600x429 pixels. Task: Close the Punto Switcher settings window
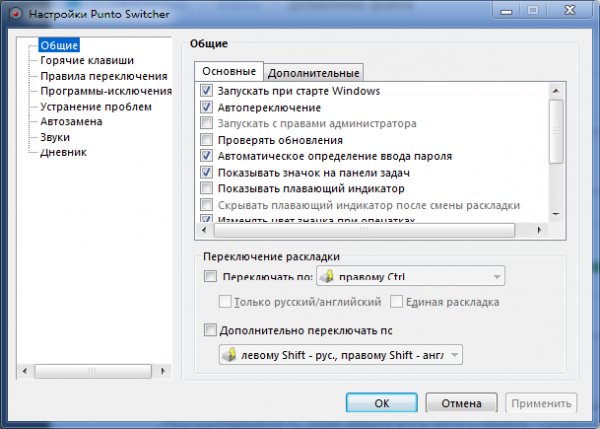click(x=570, y=10)
